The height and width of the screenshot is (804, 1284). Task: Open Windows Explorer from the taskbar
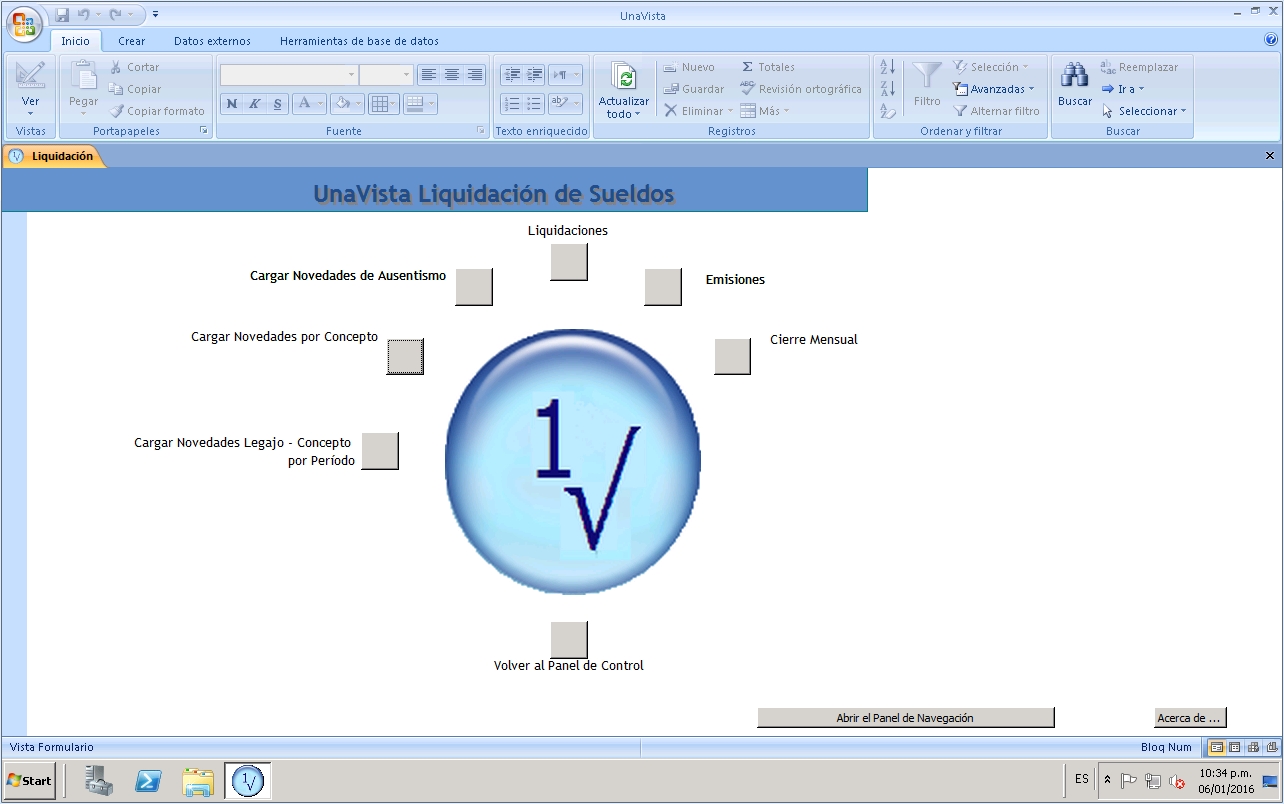tap(198, 781)
